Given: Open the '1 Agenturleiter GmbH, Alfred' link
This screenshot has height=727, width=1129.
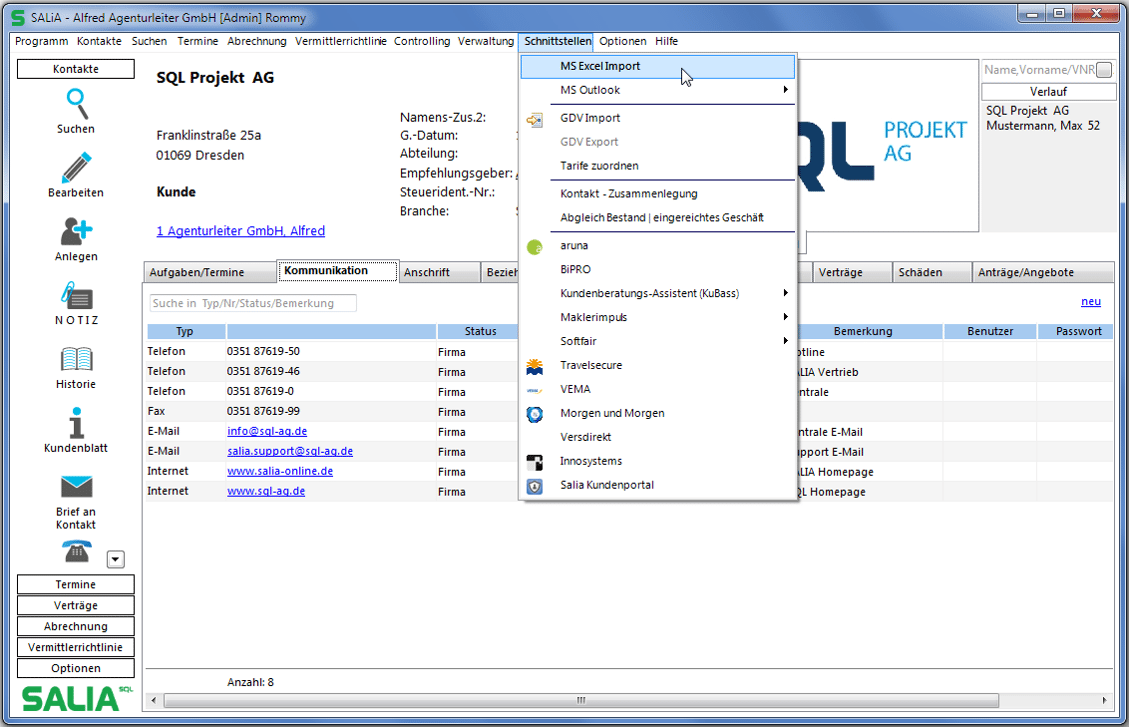Looking at the screenshot, I should point(240,231).
